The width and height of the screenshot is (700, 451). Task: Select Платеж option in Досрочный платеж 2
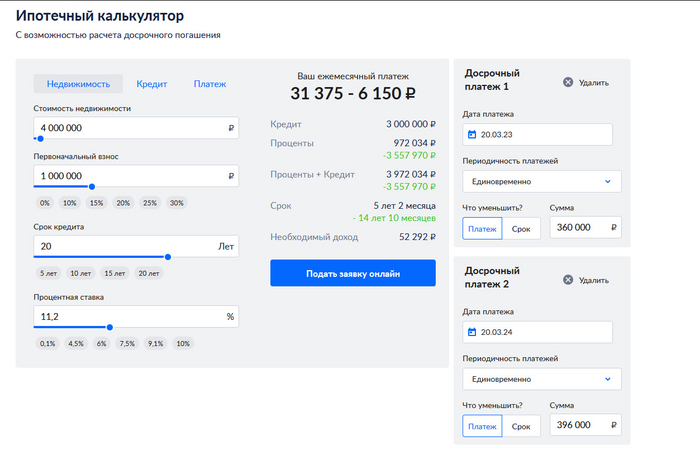[482, 426]
